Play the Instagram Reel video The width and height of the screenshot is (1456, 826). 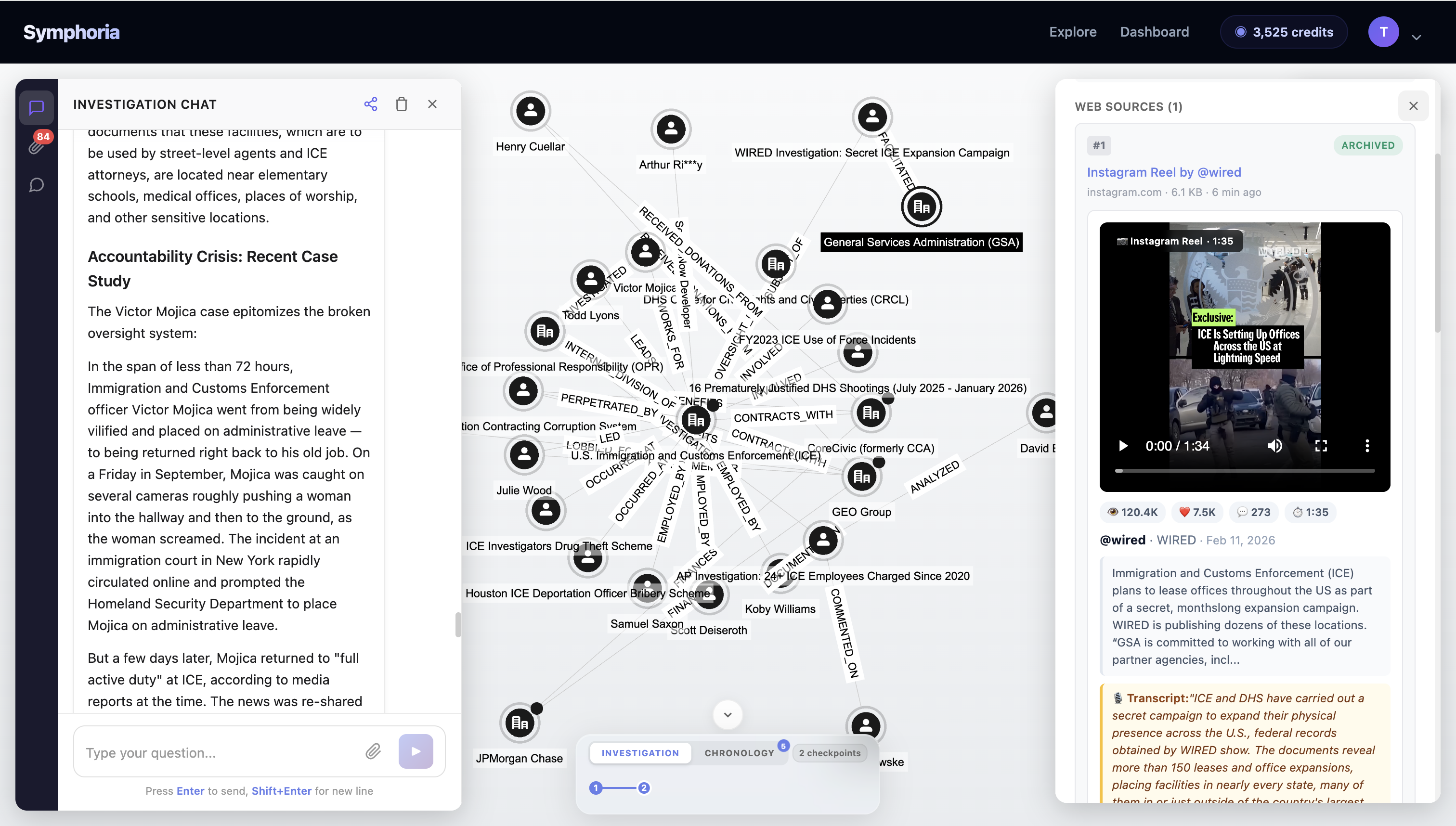tap(1123, 446)
